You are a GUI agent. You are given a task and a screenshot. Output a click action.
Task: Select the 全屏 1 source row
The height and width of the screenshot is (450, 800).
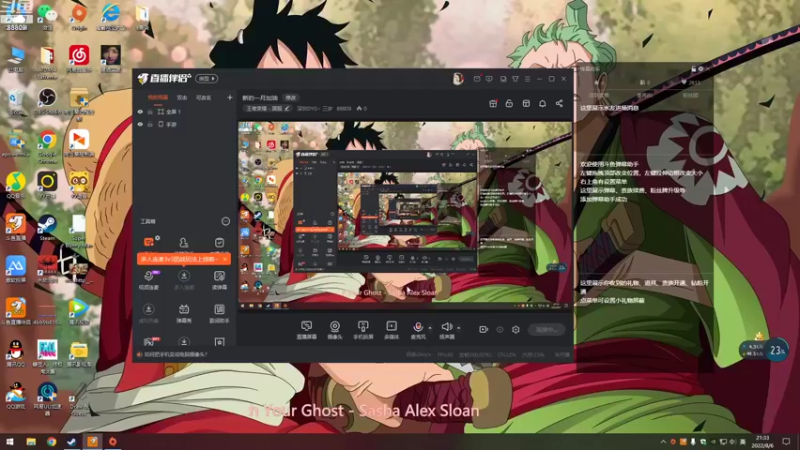185,111
